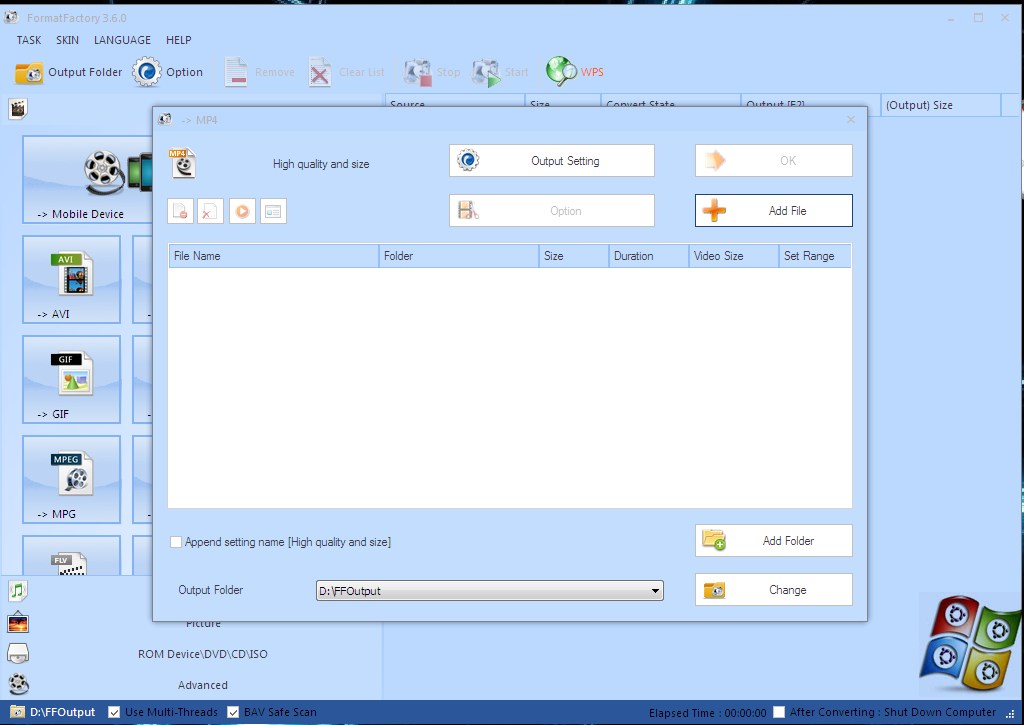Screen dimensions: 1024x725
Task: Click the ROM device drive icon
Action: point(18,653)
